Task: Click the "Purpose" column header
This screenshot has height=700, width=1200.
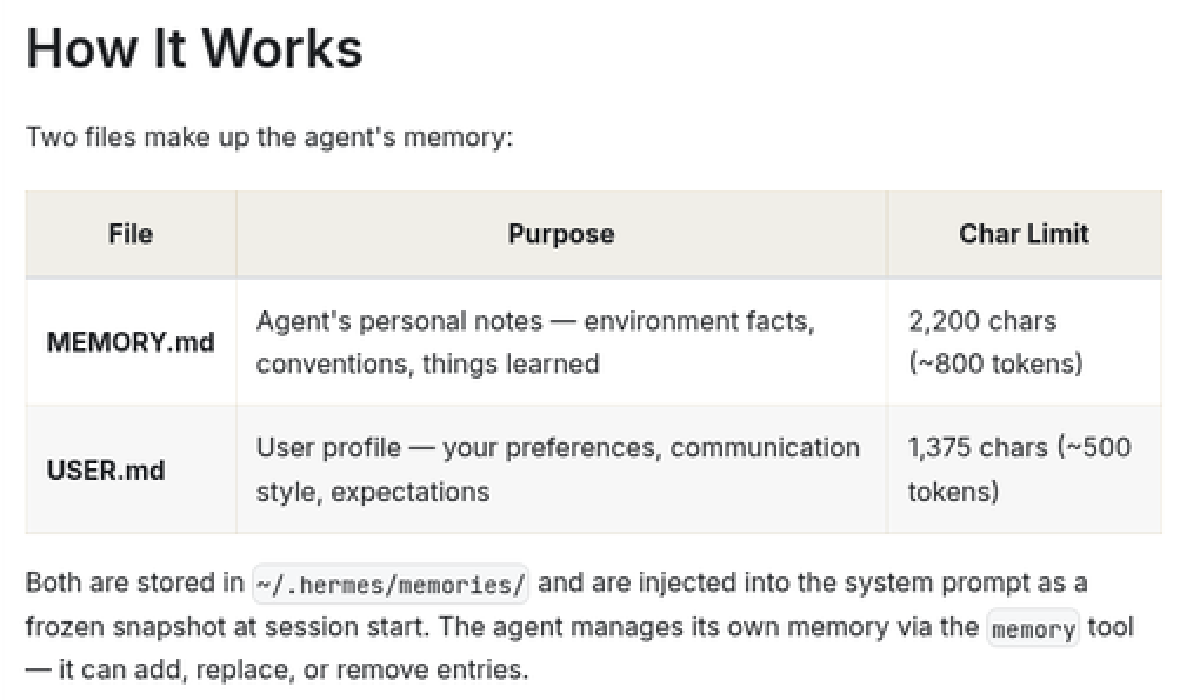Action: 561,234
